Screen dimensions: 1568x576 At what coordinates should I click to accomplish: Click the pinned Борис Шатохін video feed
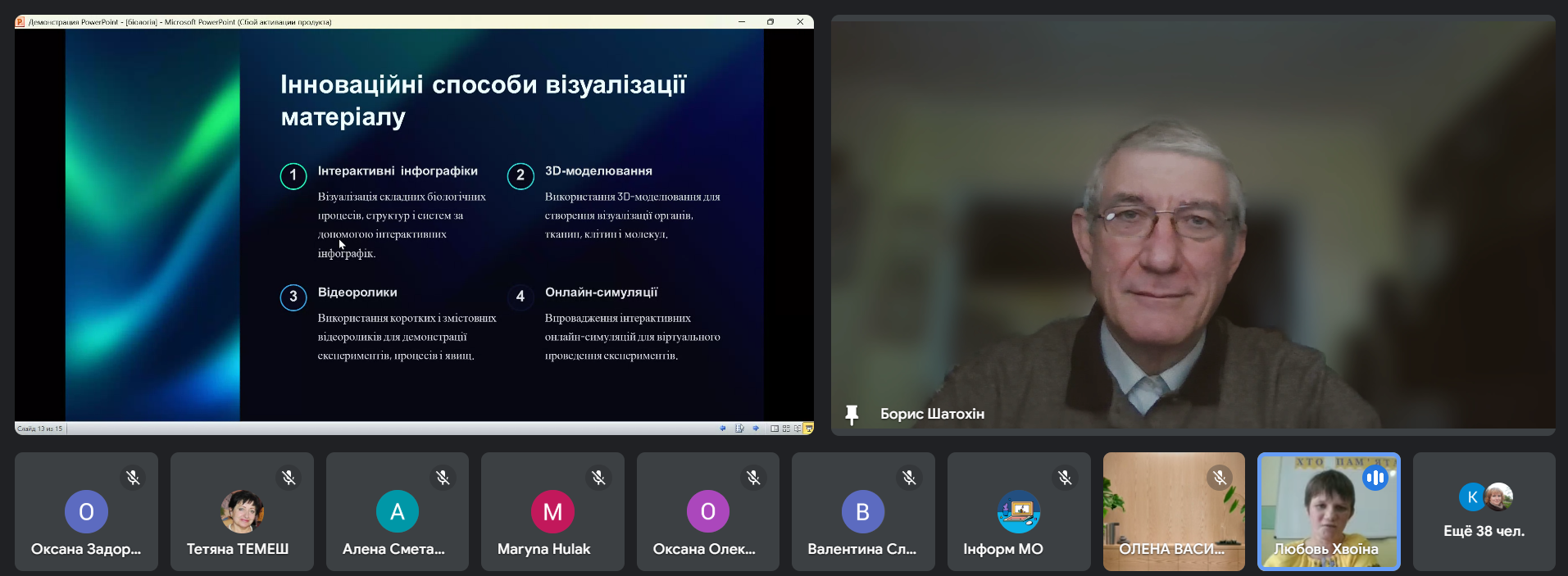1193,221
